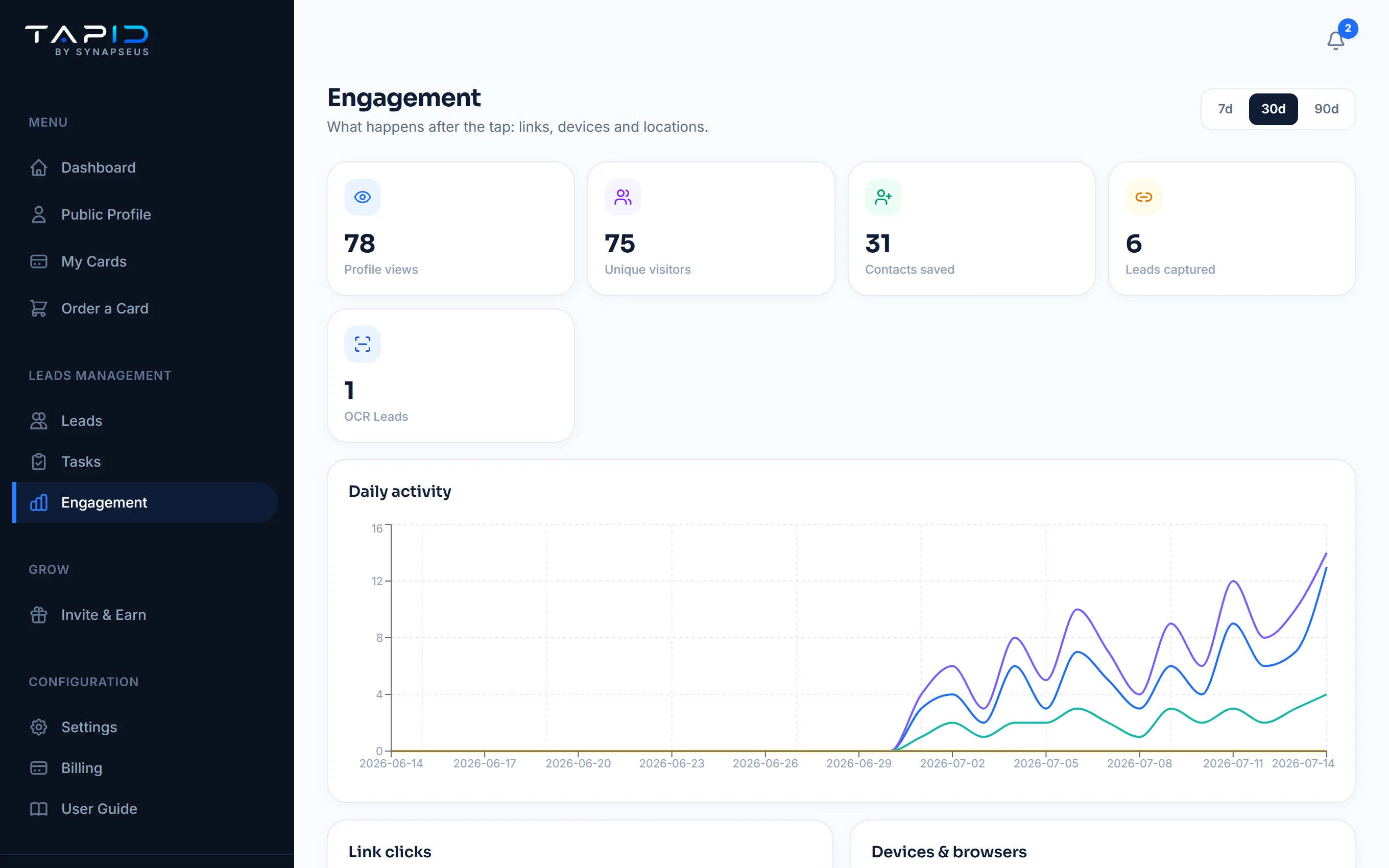Click the Invite & Earn gift icon
The image size is (1389, 868).
click(x=38, y=615)
